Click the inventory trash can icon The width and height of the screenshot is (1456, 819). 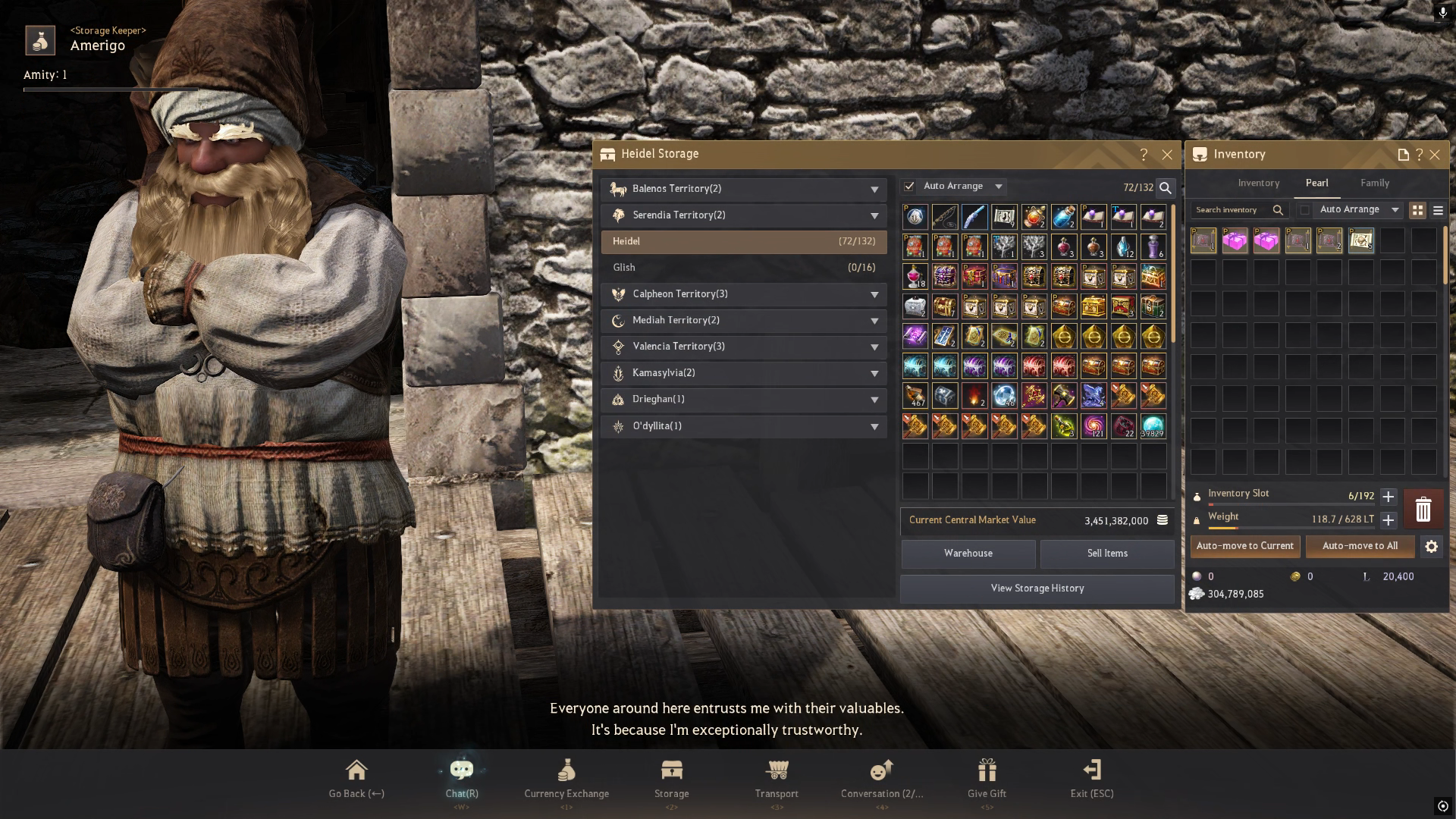[x=1423, y=510]
